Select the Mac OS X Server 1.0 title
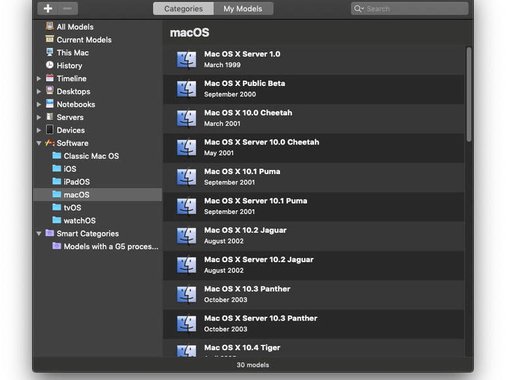 tap(242, 54)
